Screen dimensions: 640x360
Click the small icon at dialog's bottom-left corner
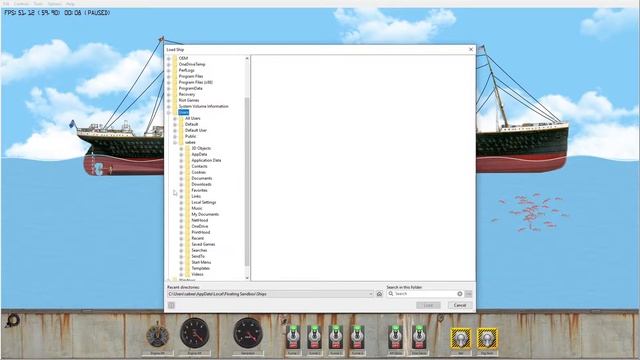(171, 305)
